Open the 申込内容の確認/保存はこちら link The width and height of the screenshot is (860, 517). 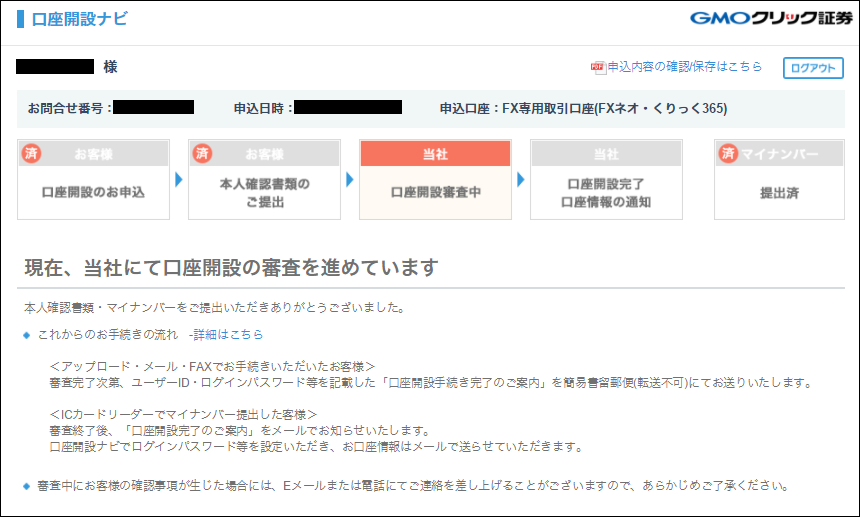[684, 66]
